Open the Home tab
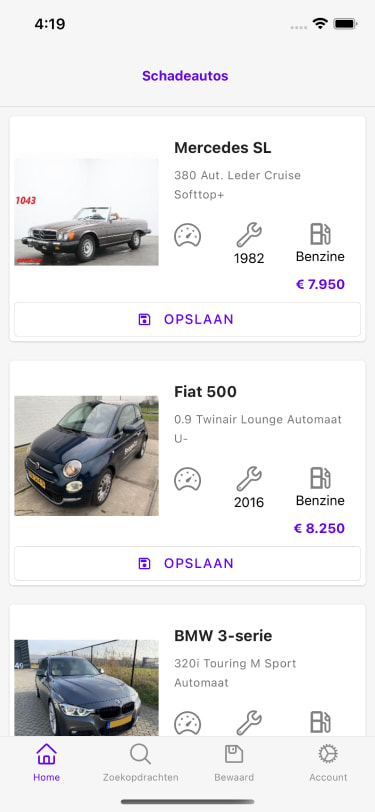Screen dimensions: 375x812 pyautogui.click(x=47, y=762)
